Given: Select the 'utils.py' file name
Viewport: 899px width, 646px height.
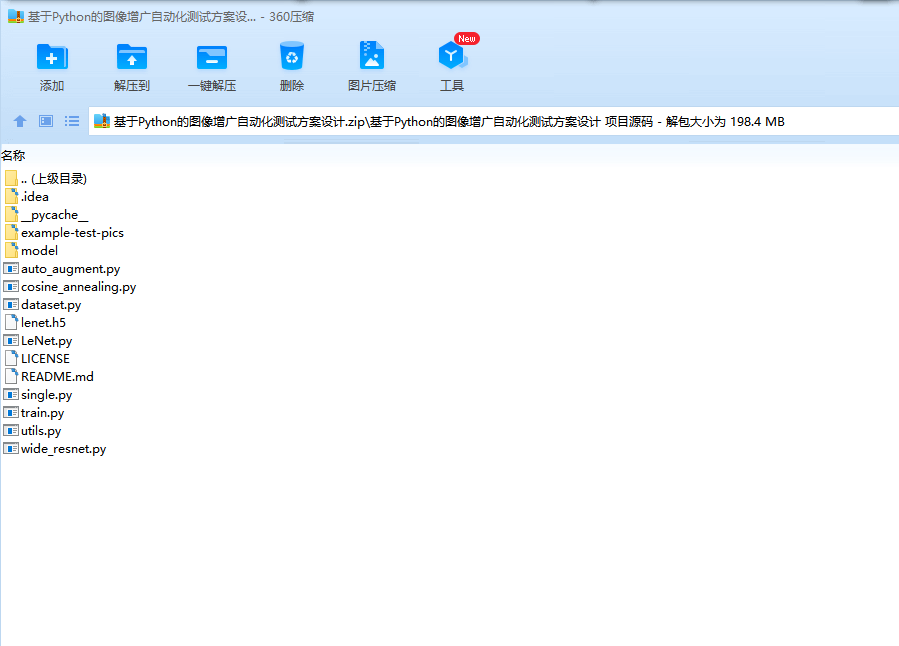Looking at the screenshot, I should 41,431.
